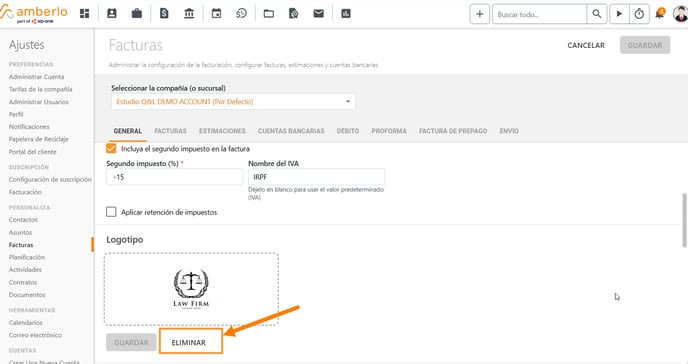Open Portal del cliente
688x364 pixels.
(x=32, y=152)
